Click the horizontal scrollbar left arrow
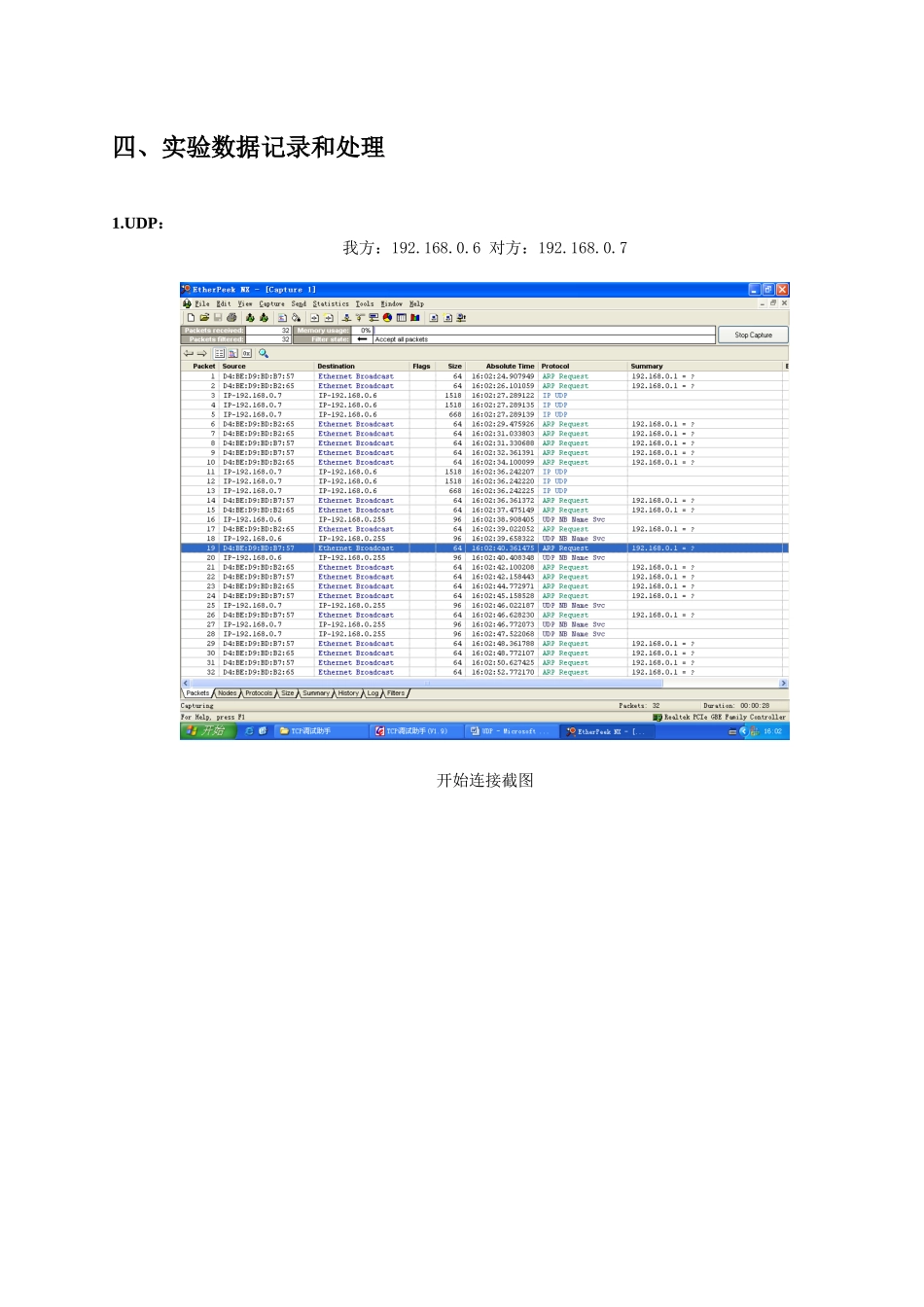Screen dimensions: 924x1307 185,684
